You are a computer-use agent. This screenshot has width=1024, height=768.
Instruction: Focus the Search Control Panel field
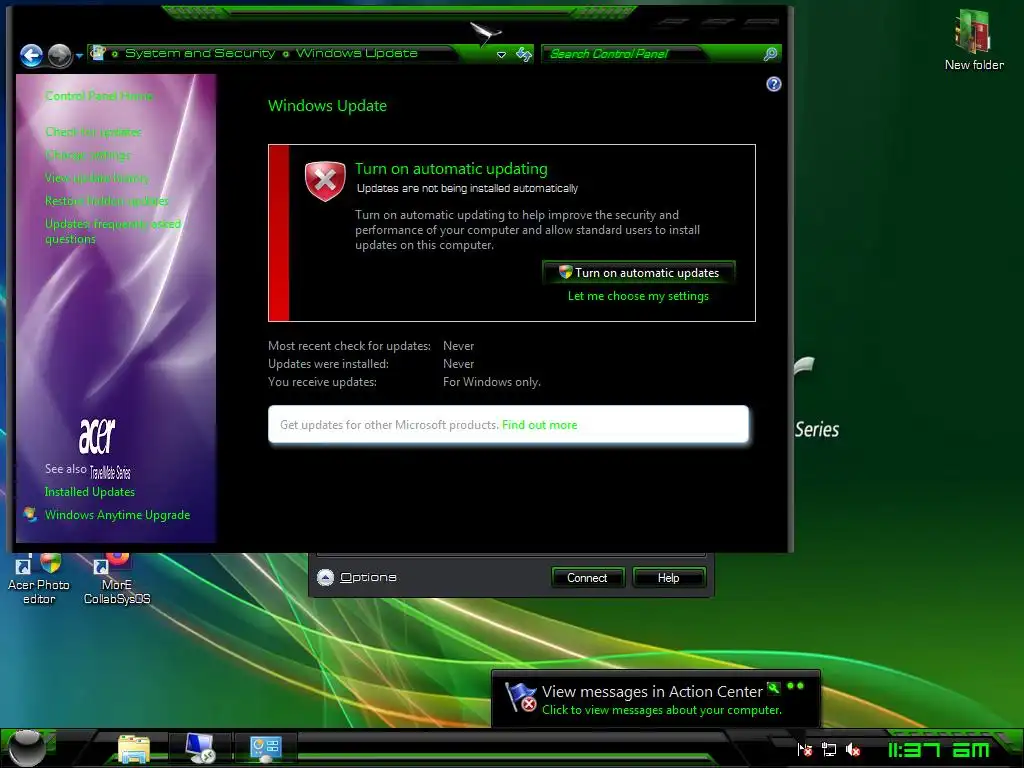click(x=653, y=54)
